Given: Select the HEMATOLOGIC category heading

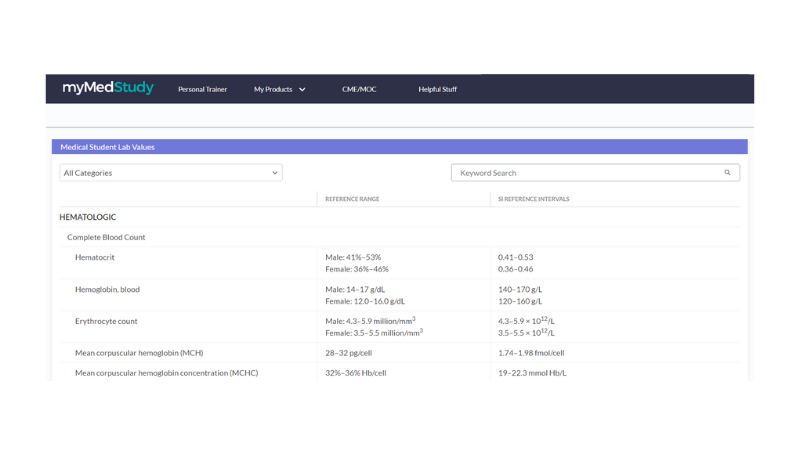Looking at the screenshot, I should pos(88,217).
